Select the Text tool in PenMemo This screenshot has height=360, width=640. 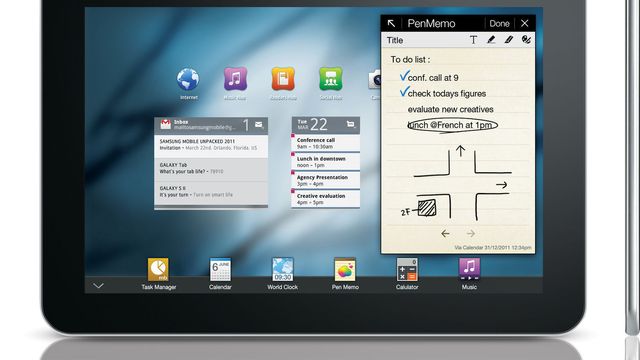473,40
